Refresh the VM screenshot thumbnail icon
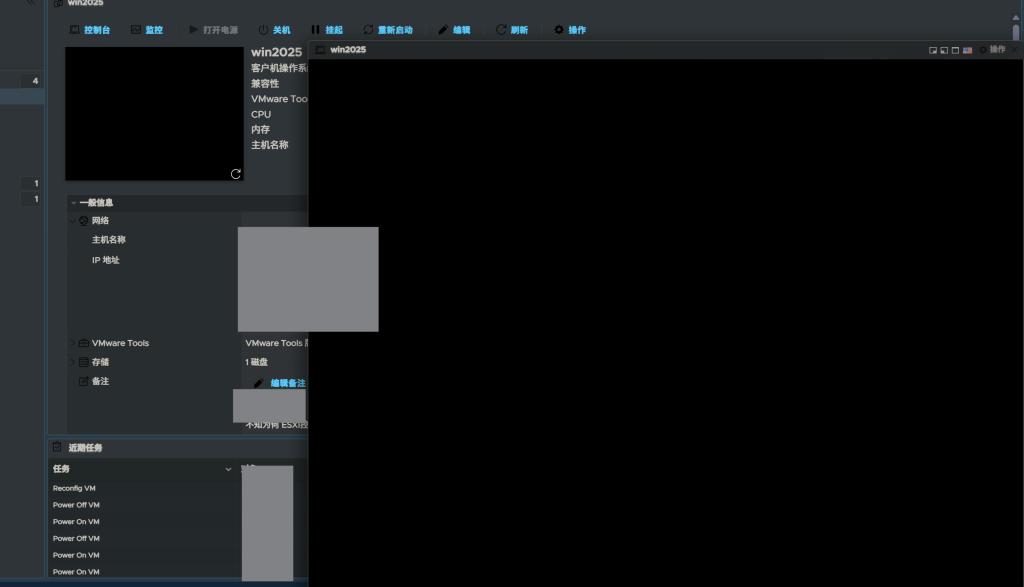 236,174
